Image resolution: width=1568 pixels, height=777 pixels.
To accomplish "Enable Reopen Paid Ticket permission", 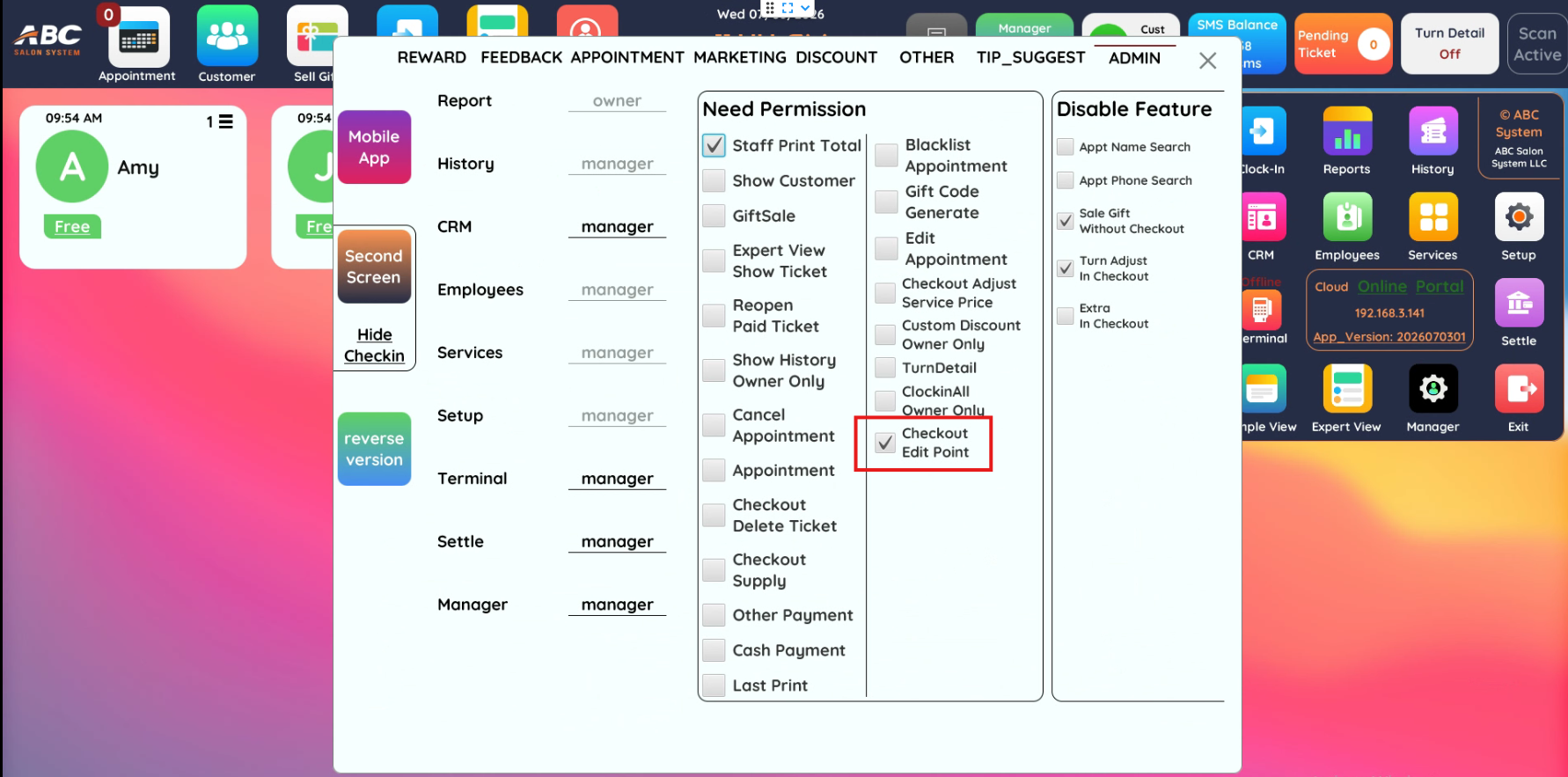I will pos(714,316).
